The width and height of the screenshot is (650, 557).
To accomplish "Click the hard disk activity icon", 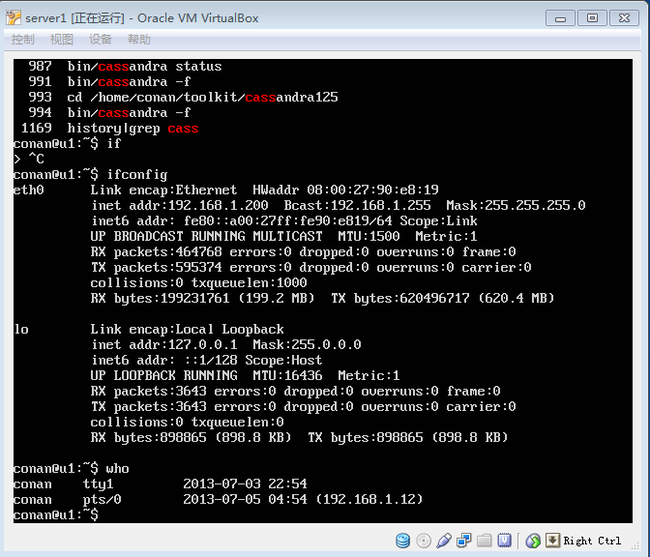I will pyautogui.click(x=403, y=540).
